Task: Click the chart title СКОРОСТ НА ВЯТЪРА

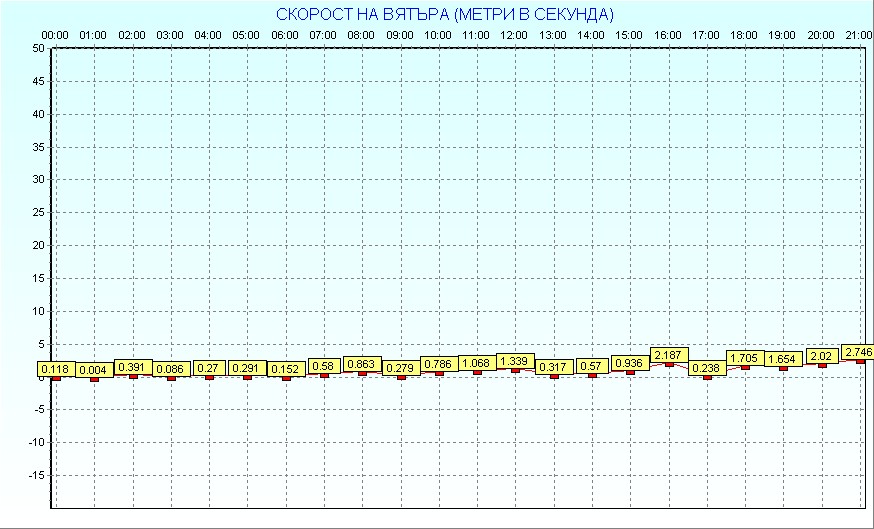Action: pos(444,14)
